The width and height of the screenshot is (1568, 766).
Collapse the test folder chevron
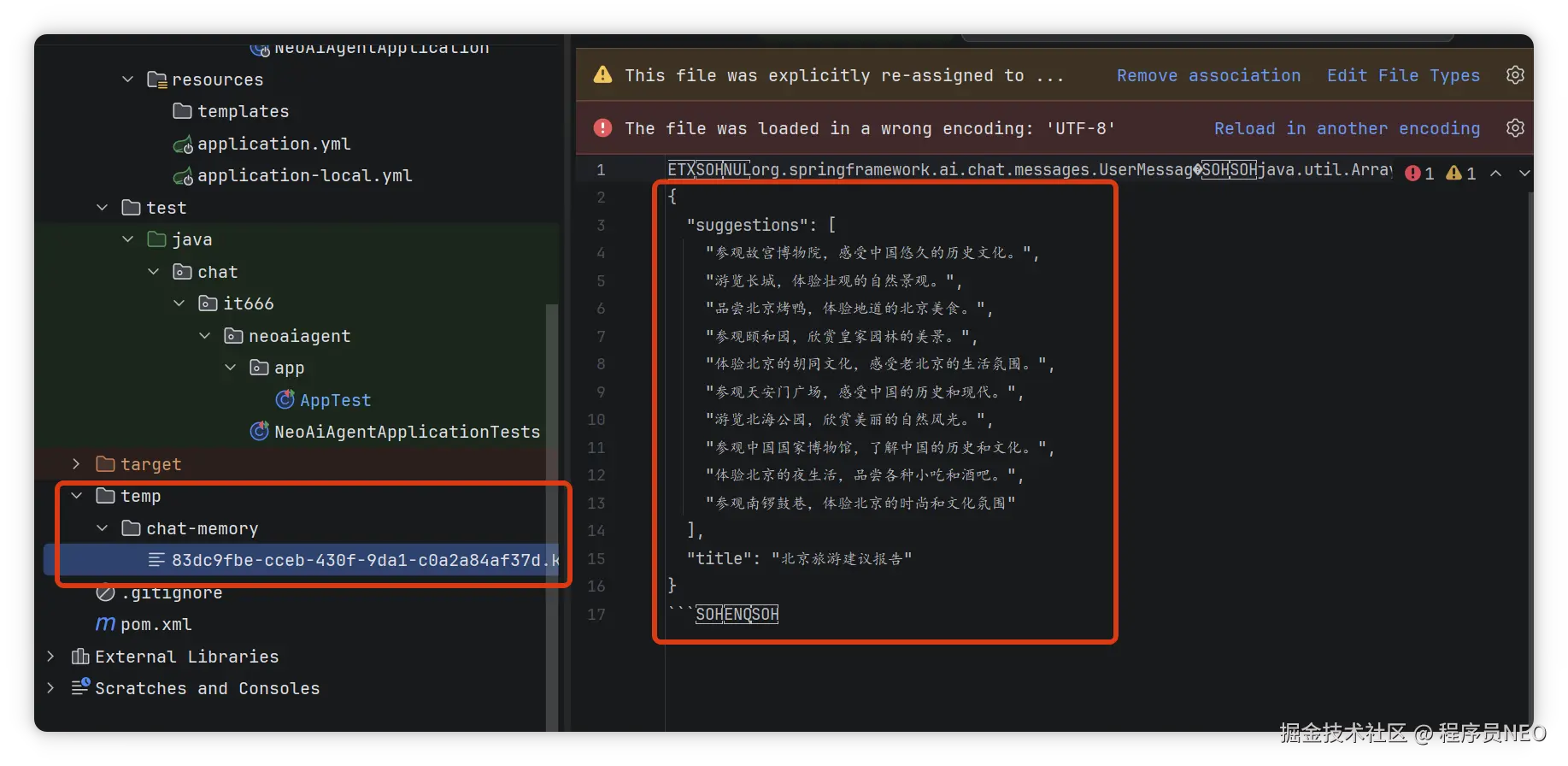[103, 208]
